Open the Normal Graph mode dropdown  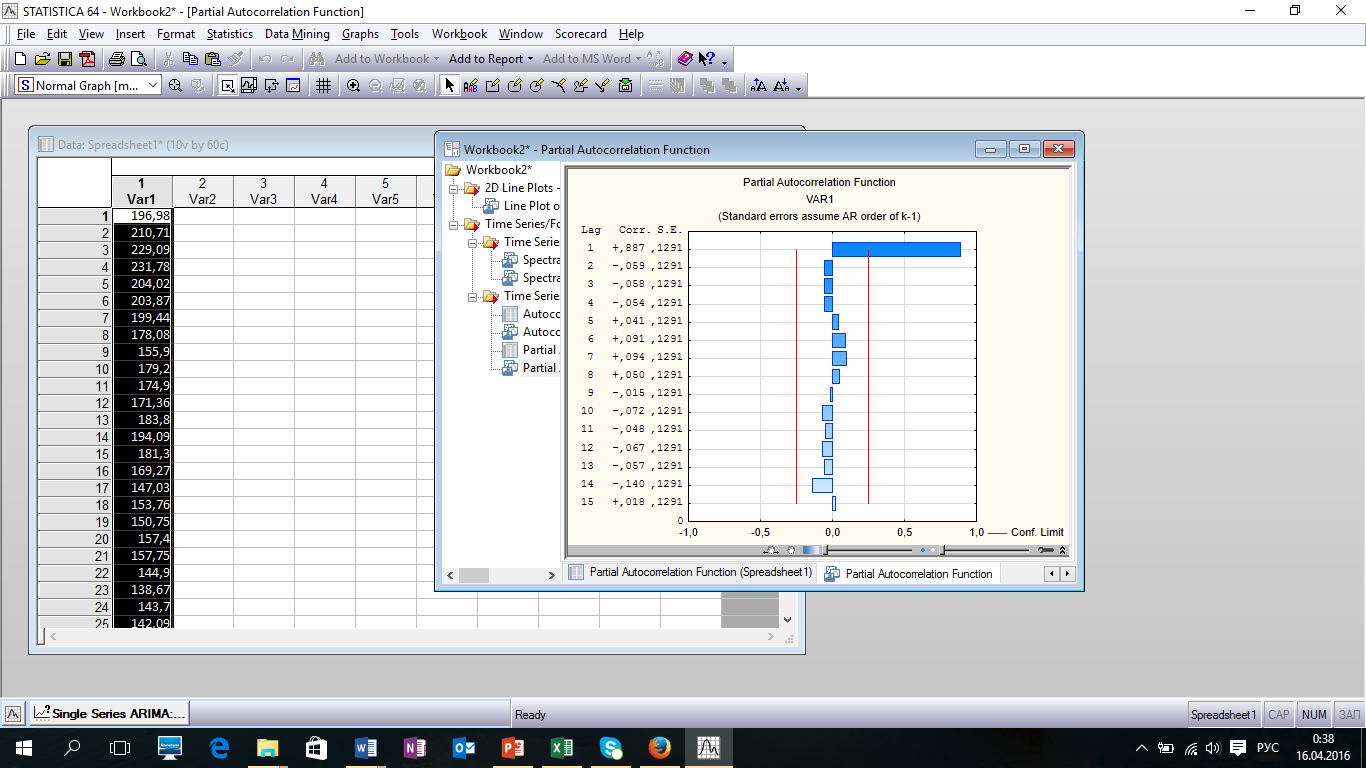click(153, 86)
